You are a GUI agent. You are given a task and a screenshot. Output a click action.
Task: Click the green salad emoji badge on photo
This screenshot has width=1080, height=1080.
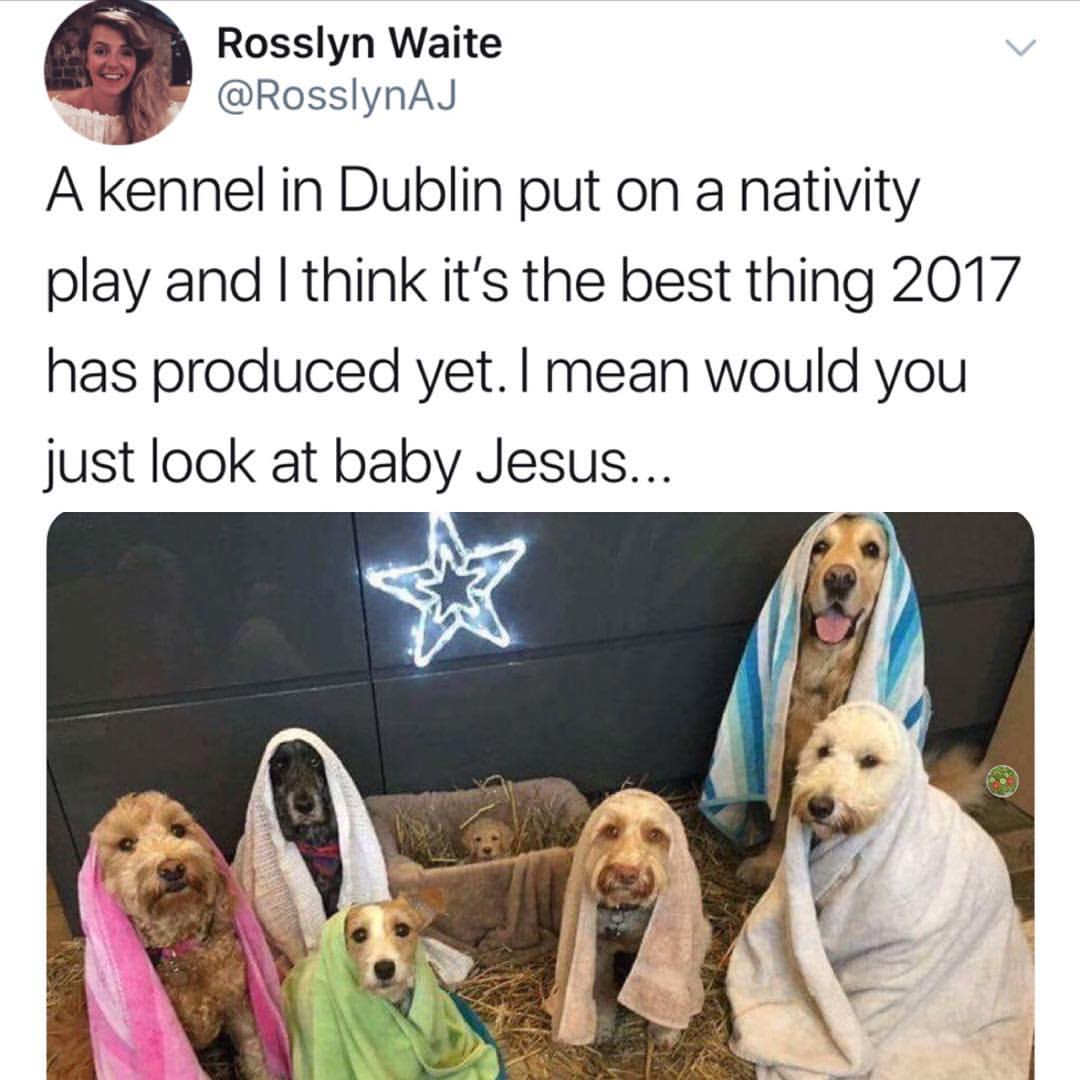(x=1001, y=781)
